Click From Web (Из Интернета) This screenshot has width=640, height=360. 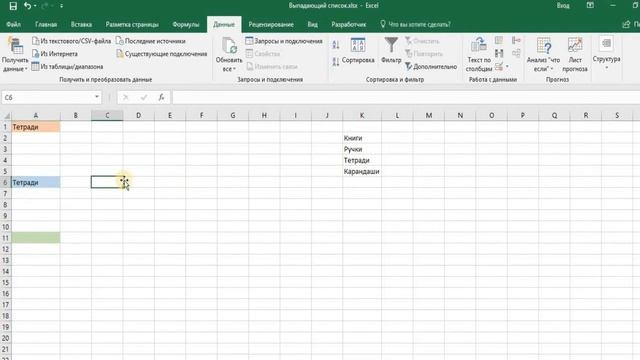click(55, 54)
